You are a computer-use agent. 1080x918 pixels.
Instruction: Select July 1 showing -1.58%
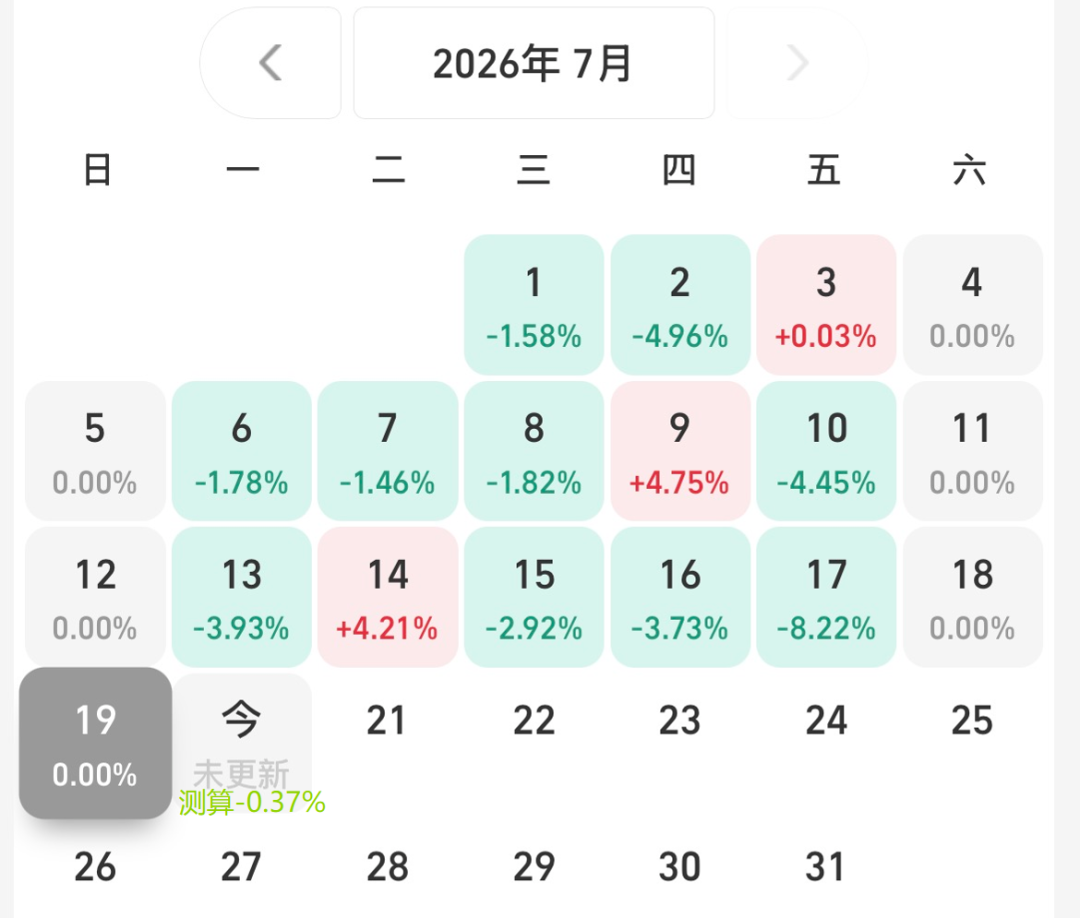tap(534, 305)
